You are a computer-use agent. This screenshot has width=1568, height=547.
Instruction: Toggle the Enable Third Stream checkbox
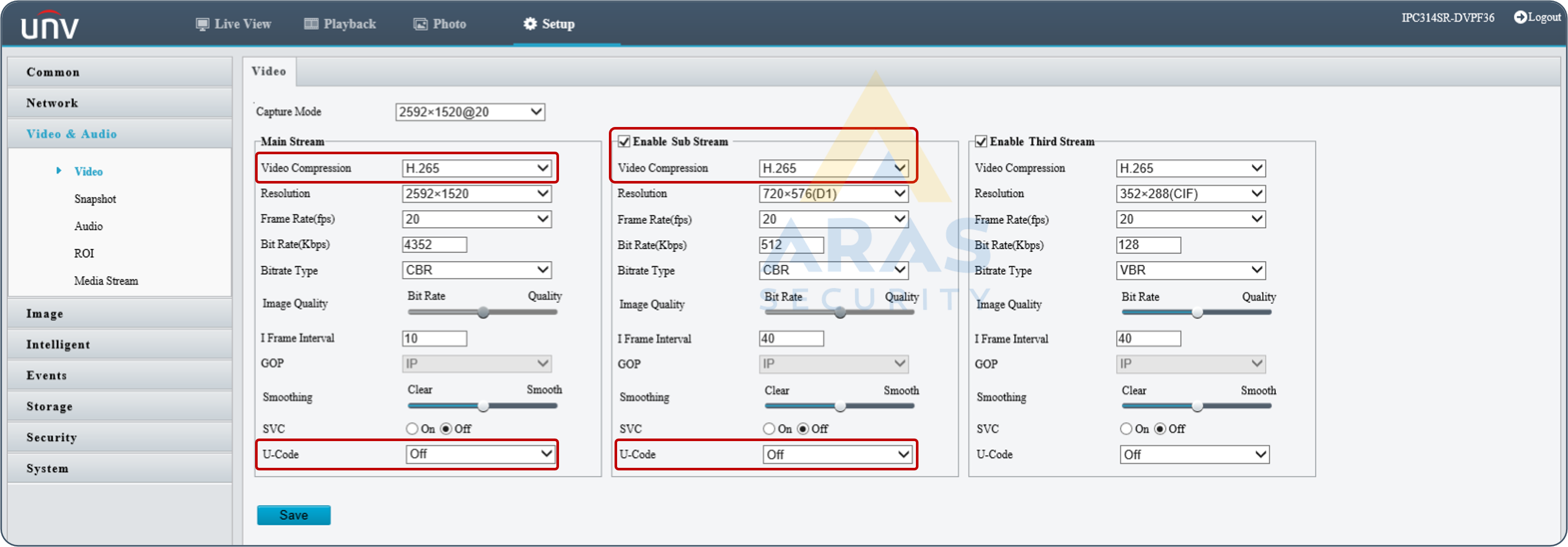pos(981,142)
